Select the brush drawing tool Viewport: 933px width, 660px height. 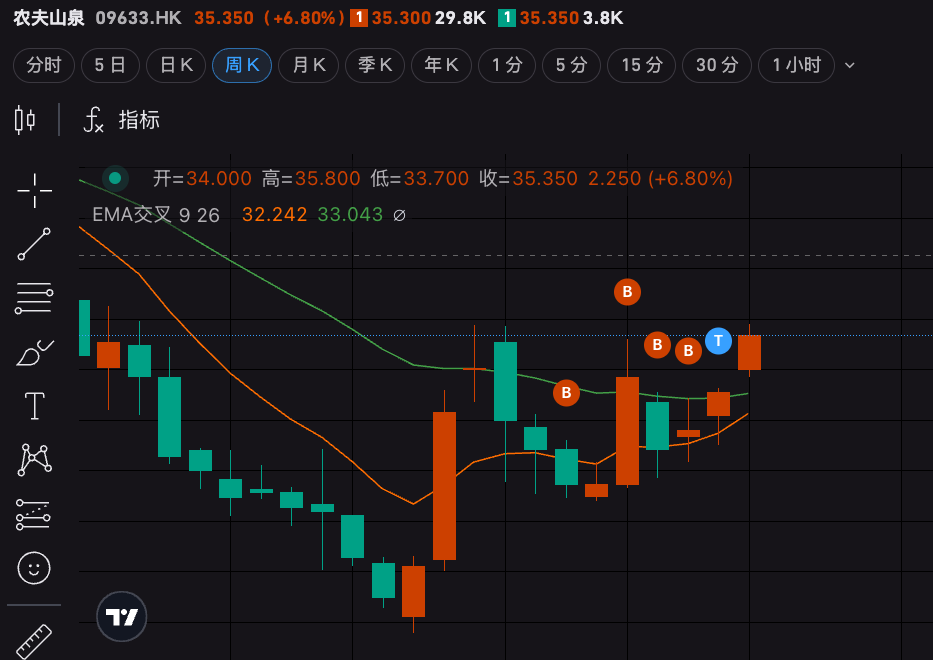(x=34, y=353)
